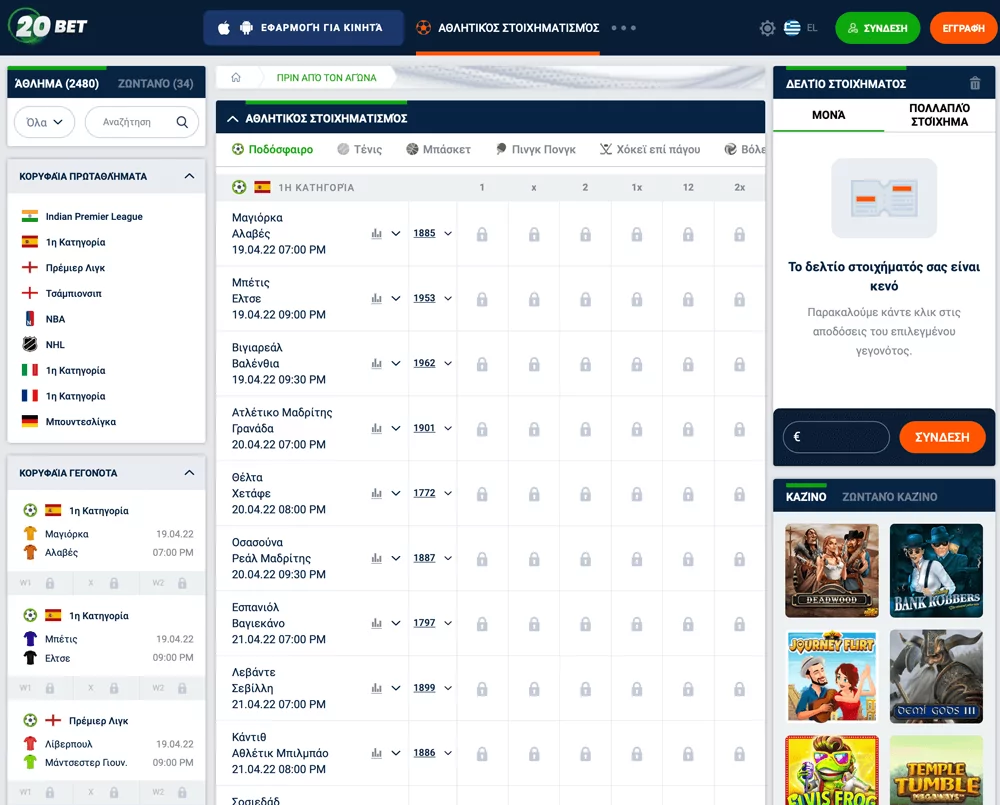Open statistics icon for Μαγιόρκα Αλαβές match
The height and width of the screenshot is (805, 1000).
[x=377, y=234]
